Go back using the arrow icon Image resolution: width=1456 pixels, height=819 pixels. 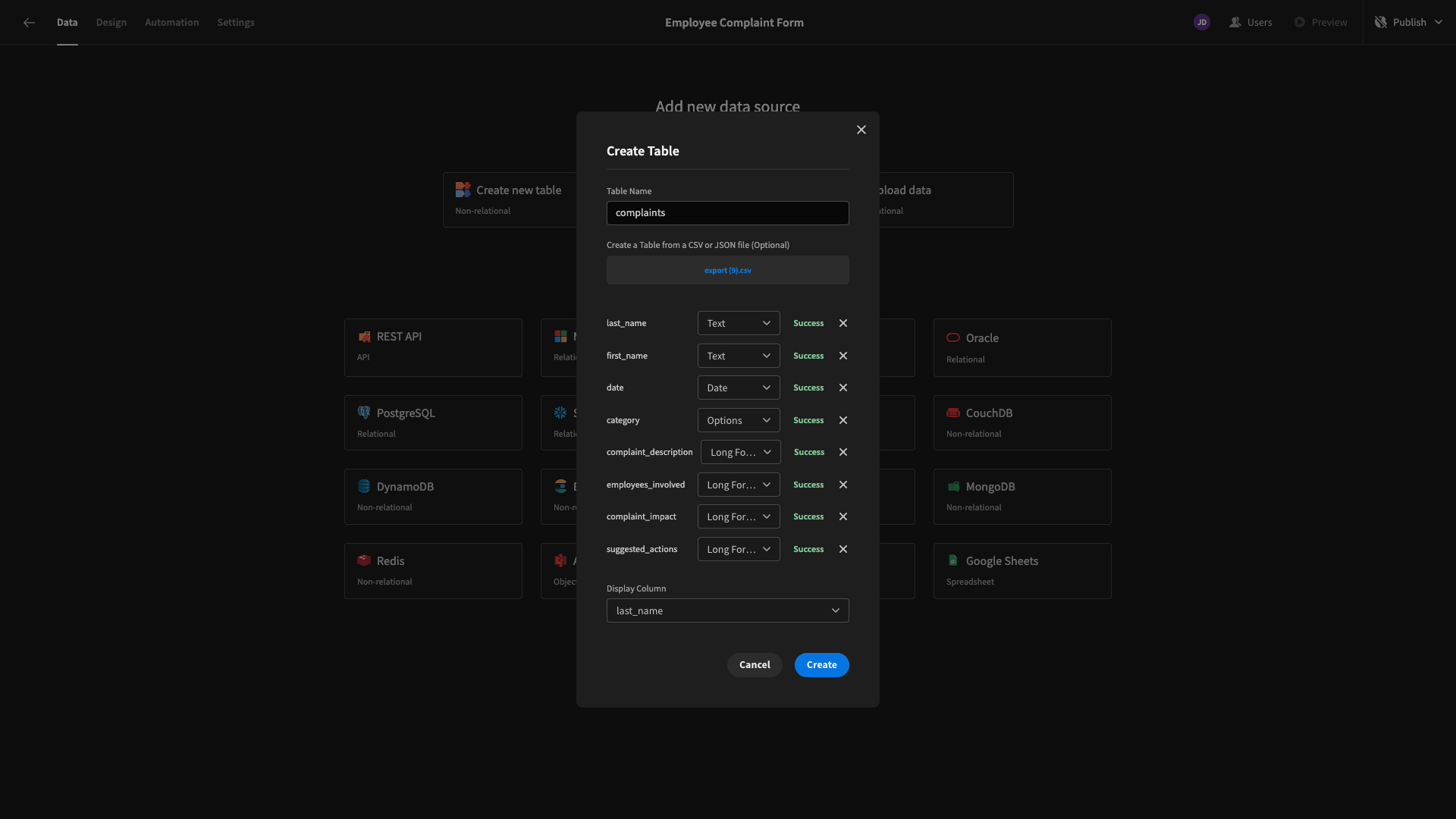point(29,23)
